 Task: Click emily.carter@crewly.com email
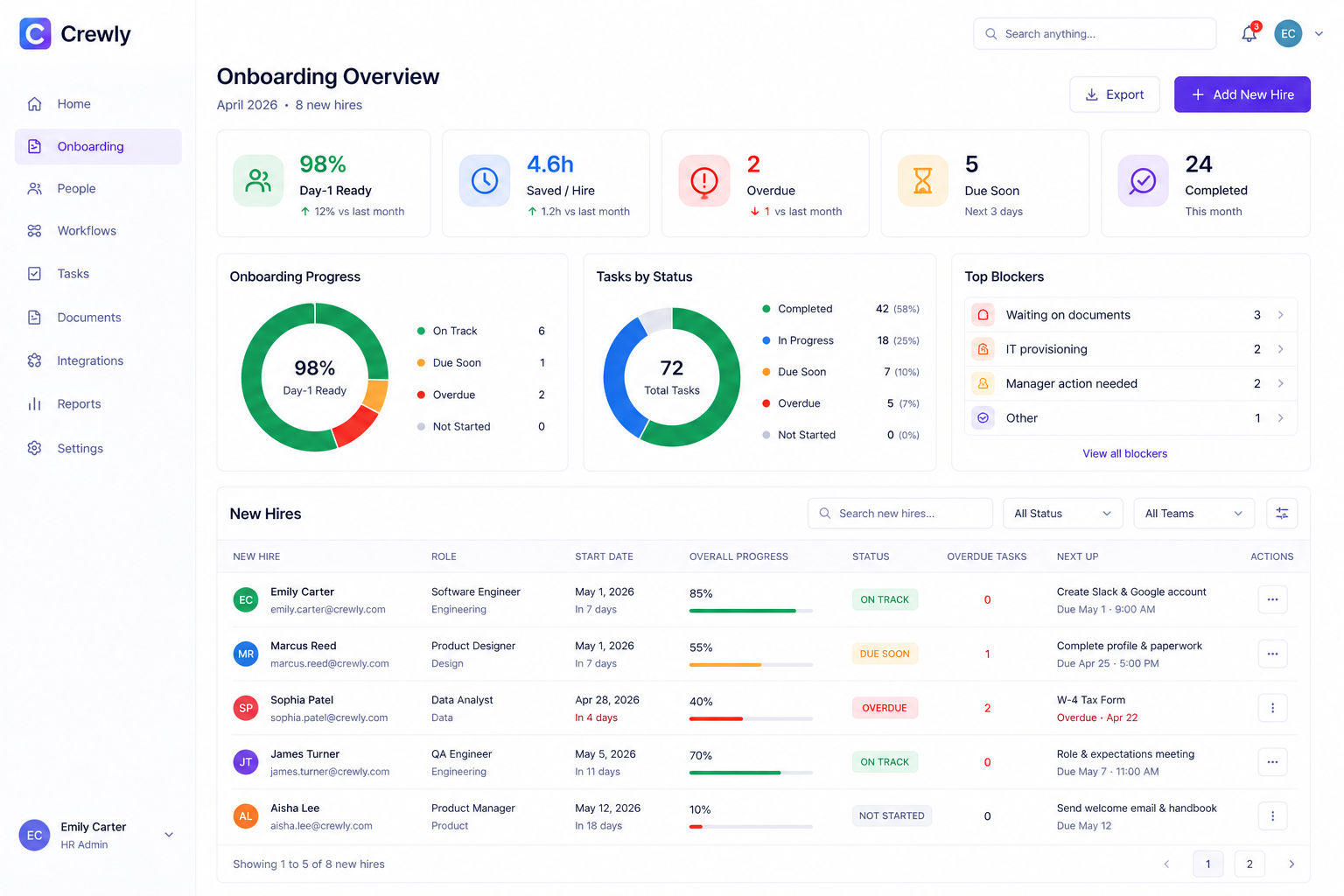click(x=328, y=610)
